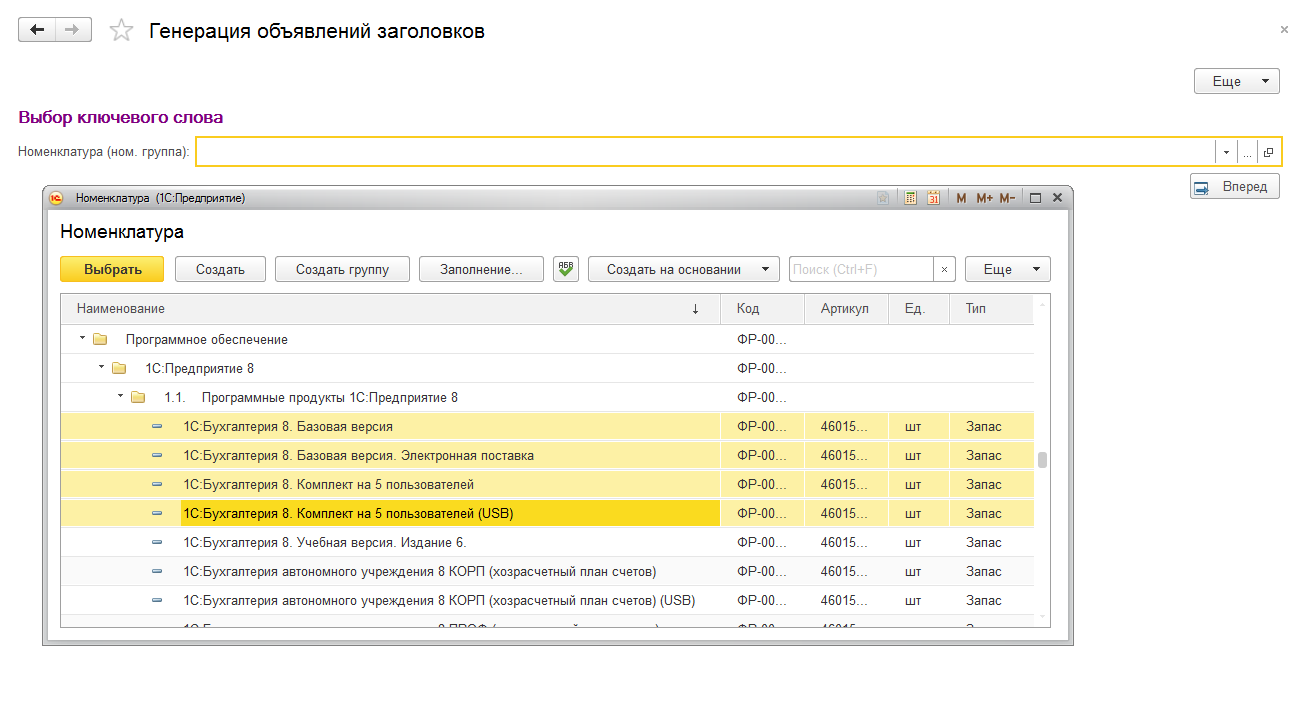The height and width of the screenshot is (706, 1304).
Task: Click the M- memory subtract button
Action: [x=1007, y=198]
